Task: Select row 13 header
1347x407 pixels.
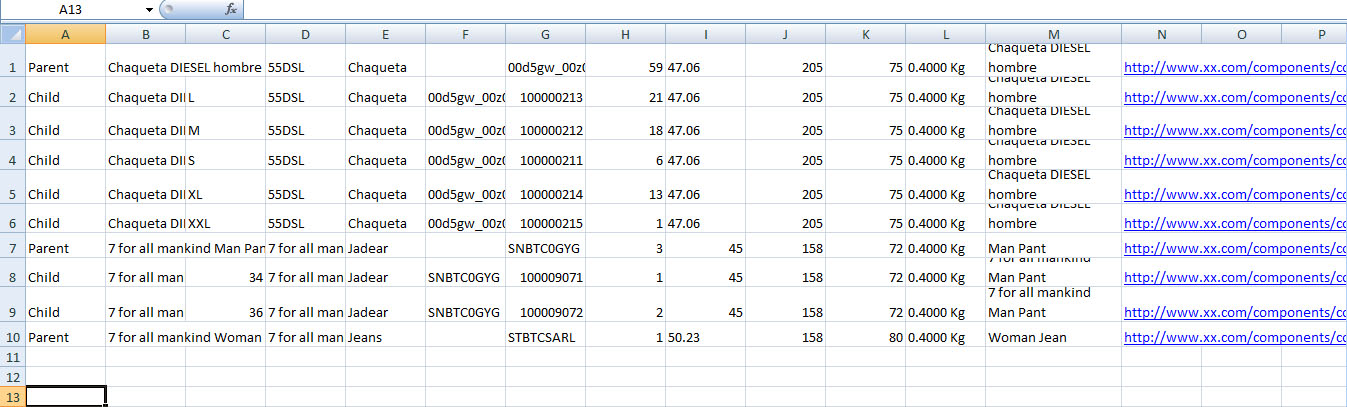Action: click(12, 397)
